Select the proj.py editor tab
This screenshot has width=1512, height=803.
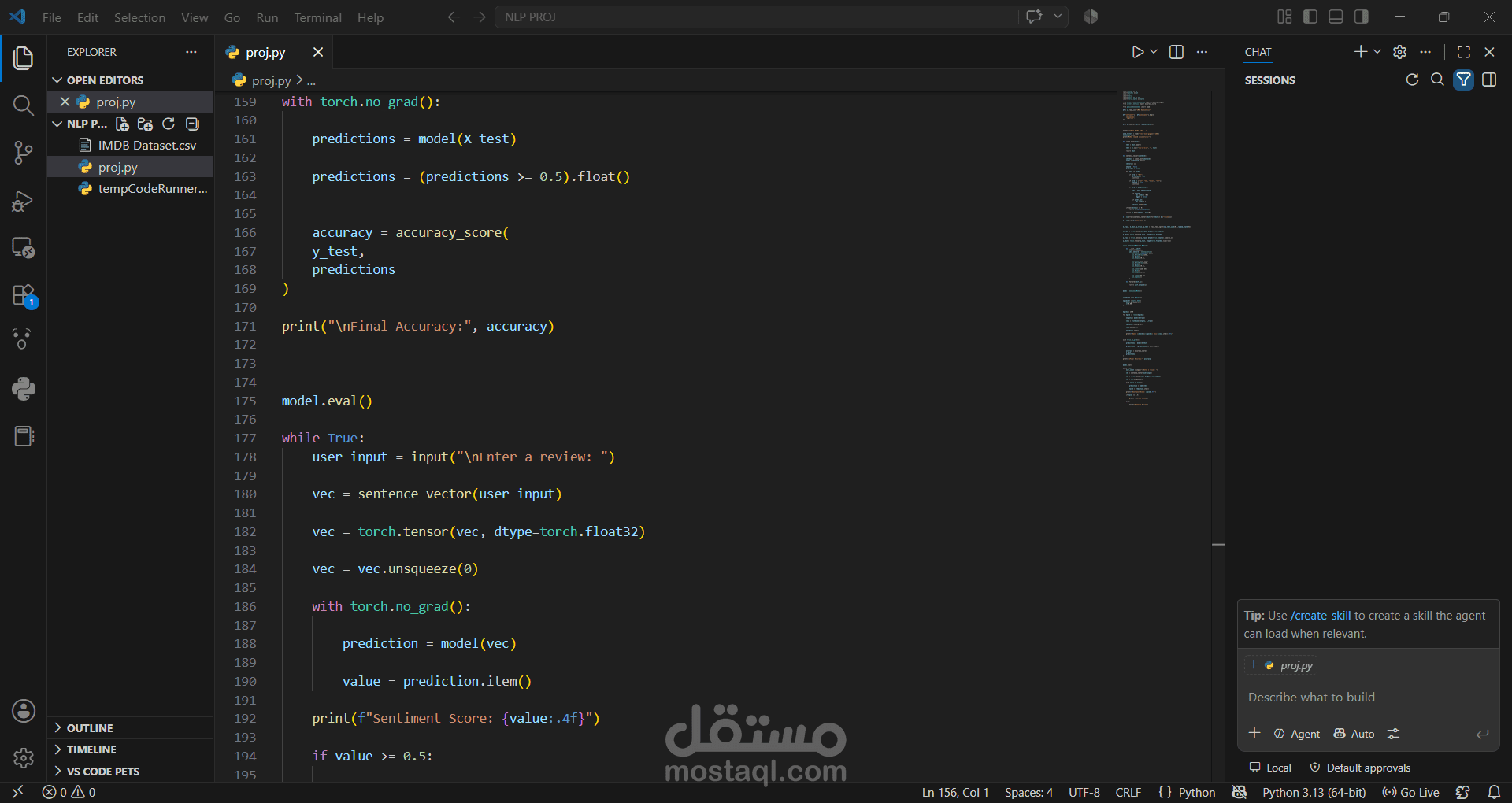point(265,53)
